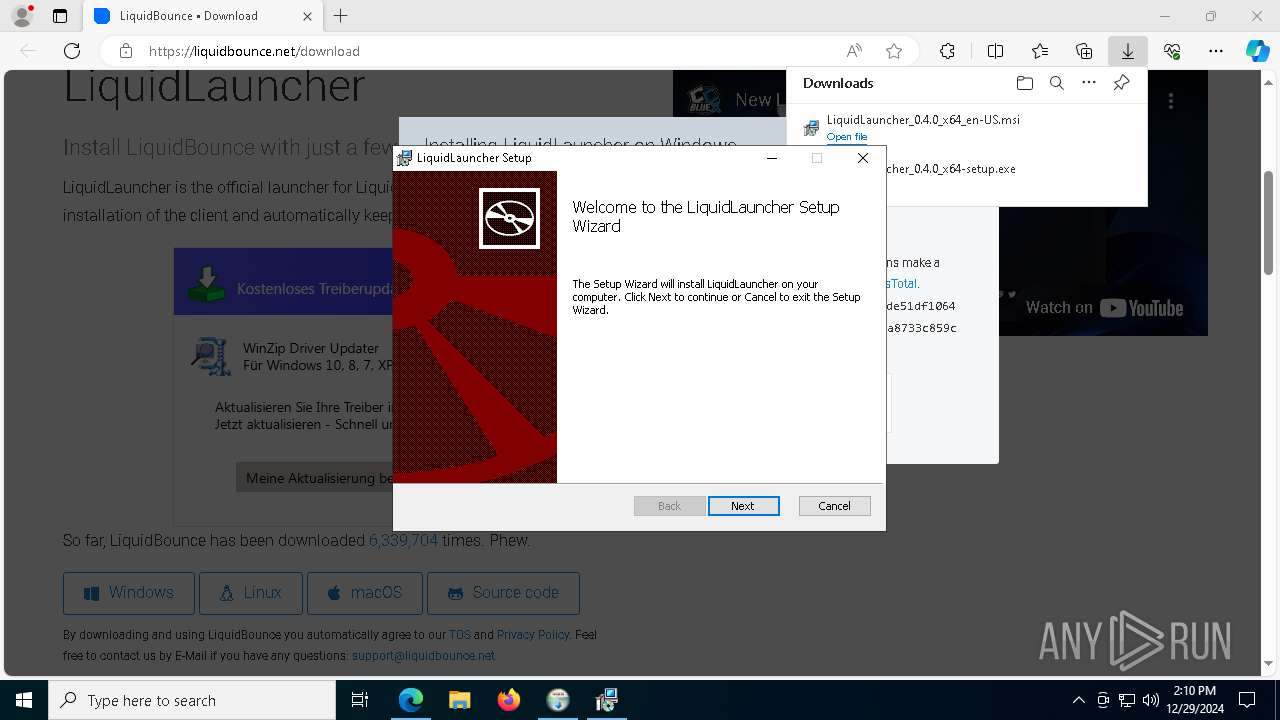This screenshot has width=1280, height=720.
Task: Open the volume tray icon
Action: [1151, 700]
